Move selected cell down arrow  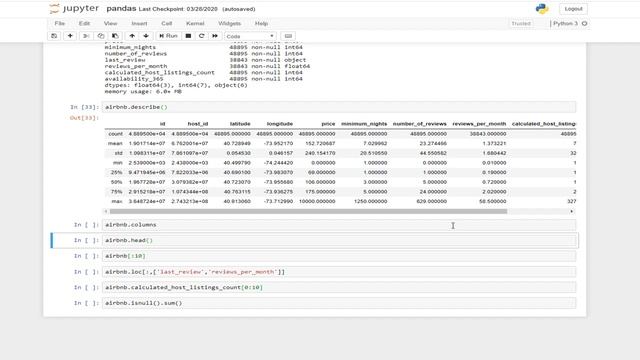point(146,36)
